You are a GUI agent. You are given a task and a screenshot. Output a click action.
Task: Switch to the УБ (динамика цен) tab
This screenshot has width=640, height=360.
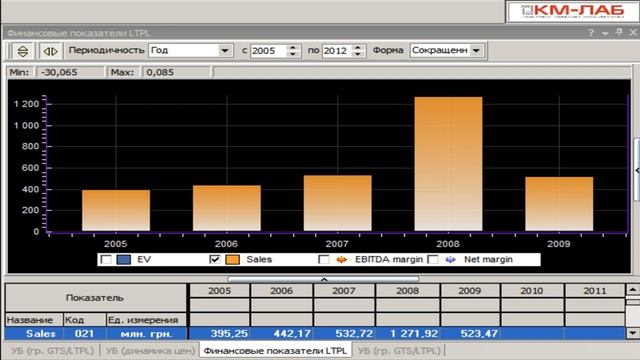(x=150, y=351)
